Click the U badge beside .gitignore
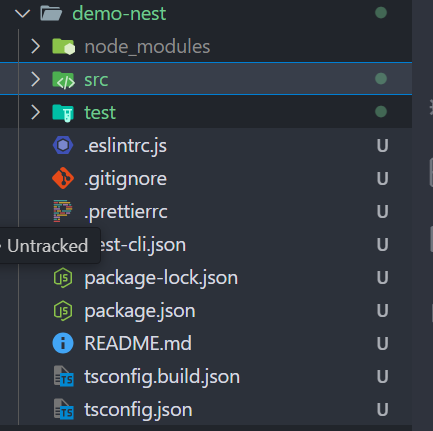This screenshot has height=431, width=433. click(x=383, y=179)
